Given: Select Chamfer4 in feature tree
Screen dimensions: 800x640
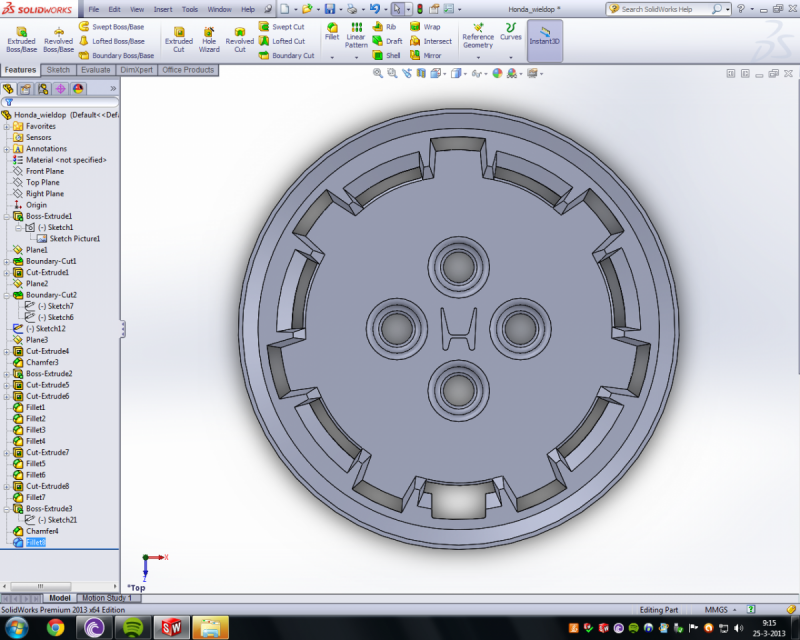Looking at the screenshot, I should (36, 531).
